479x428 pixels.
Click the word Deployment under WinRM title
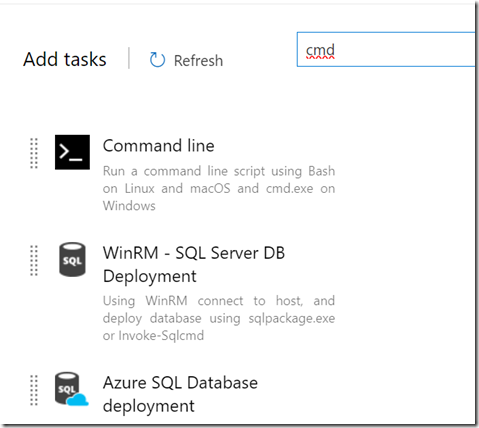tap(150, 277)
